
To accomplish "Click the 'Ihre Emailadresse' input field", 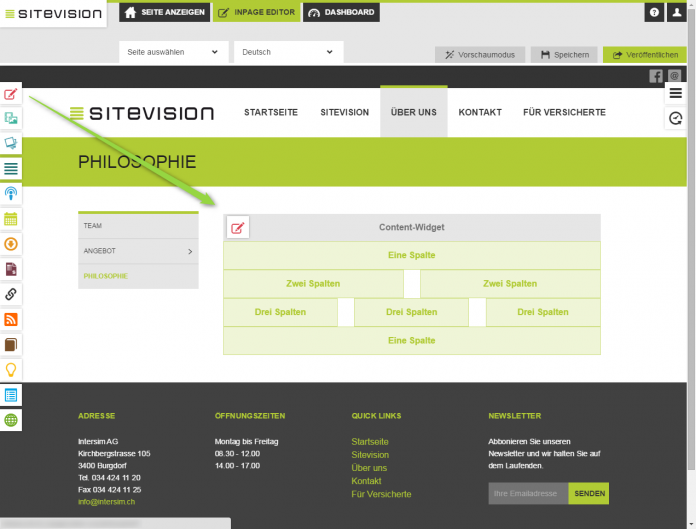I will [528, 493].
